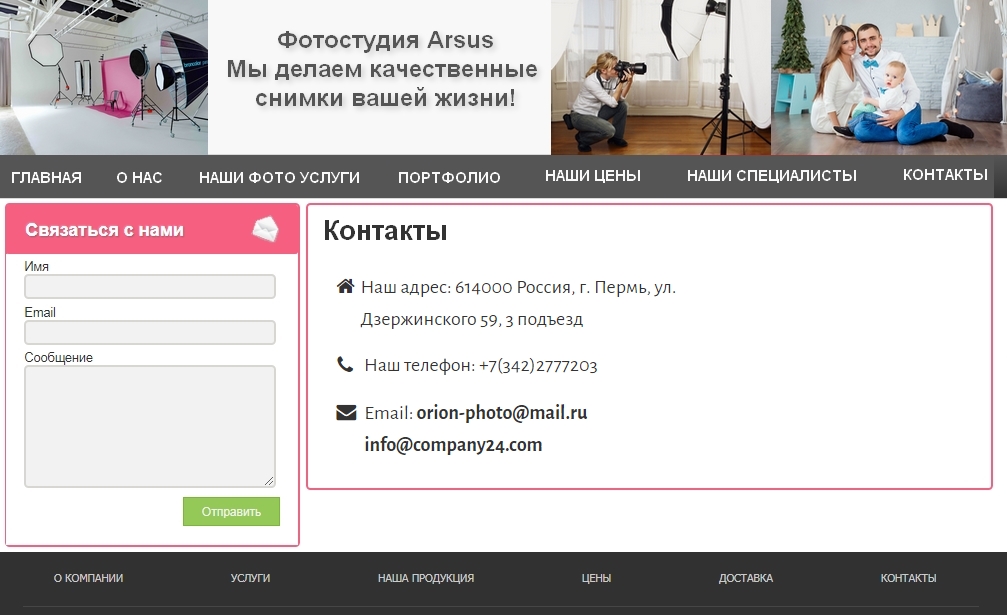Click the Сообщение text area

(150, 426)
